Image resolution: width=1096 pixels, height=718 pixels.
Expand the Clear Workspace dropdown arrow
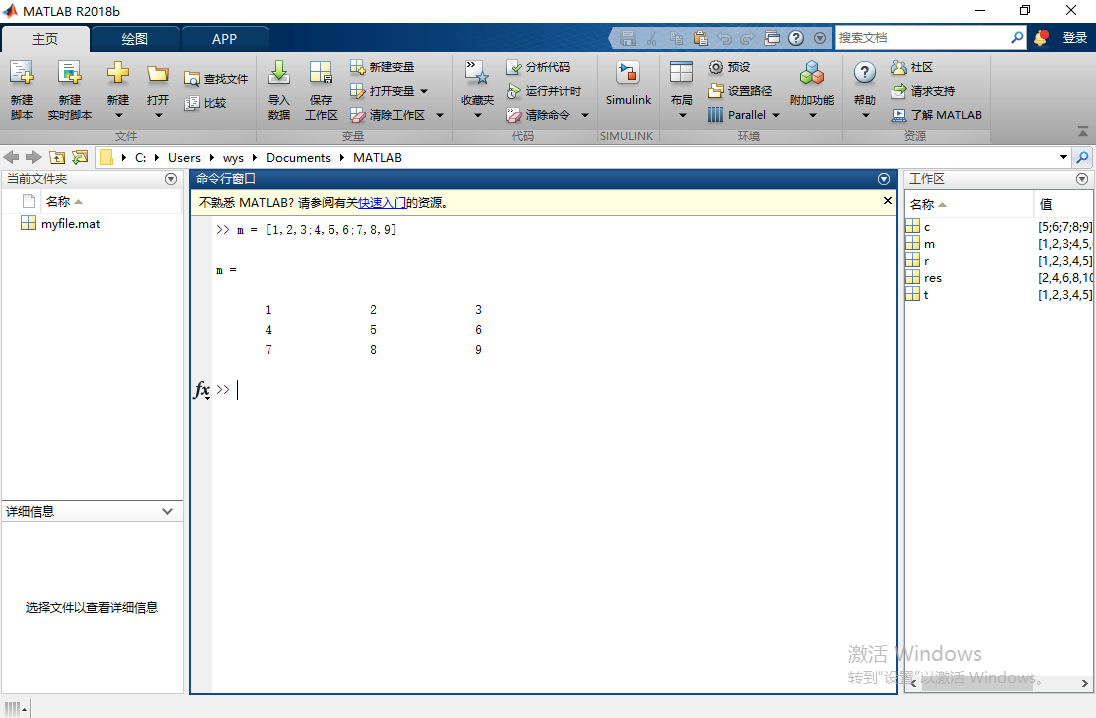[440, 115]
